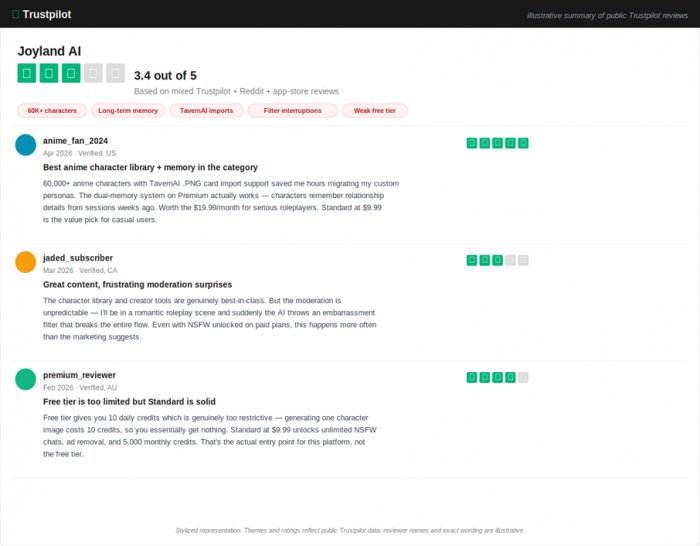The image size is (700, 546).
Task: Open premium_reviewer reviewer profile name
Action: click(x=79, y=375)
